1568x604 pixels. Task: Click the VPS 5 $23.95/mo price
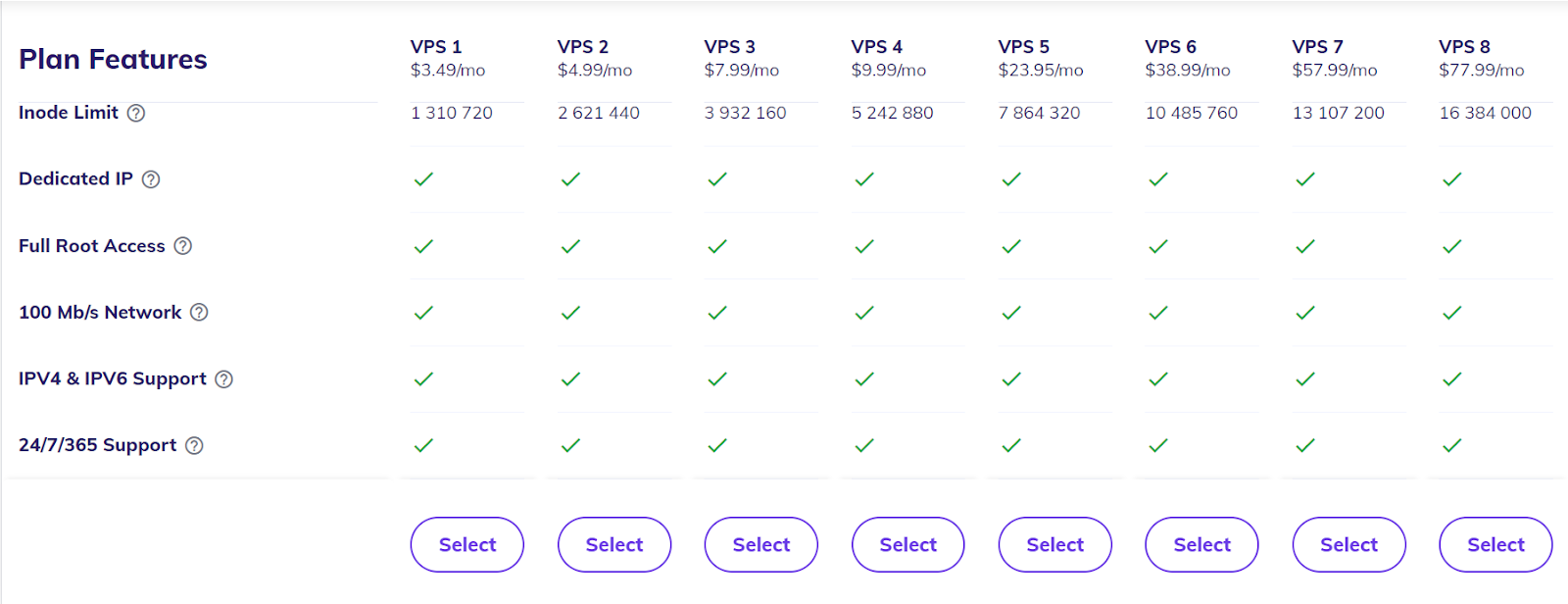pyautogui.click(x=1041, y=71)
